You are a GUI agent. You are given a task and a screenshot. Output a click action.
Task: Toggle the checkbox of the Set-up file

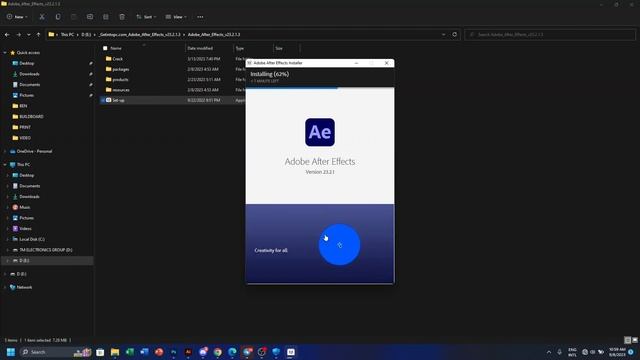point(103,100)
